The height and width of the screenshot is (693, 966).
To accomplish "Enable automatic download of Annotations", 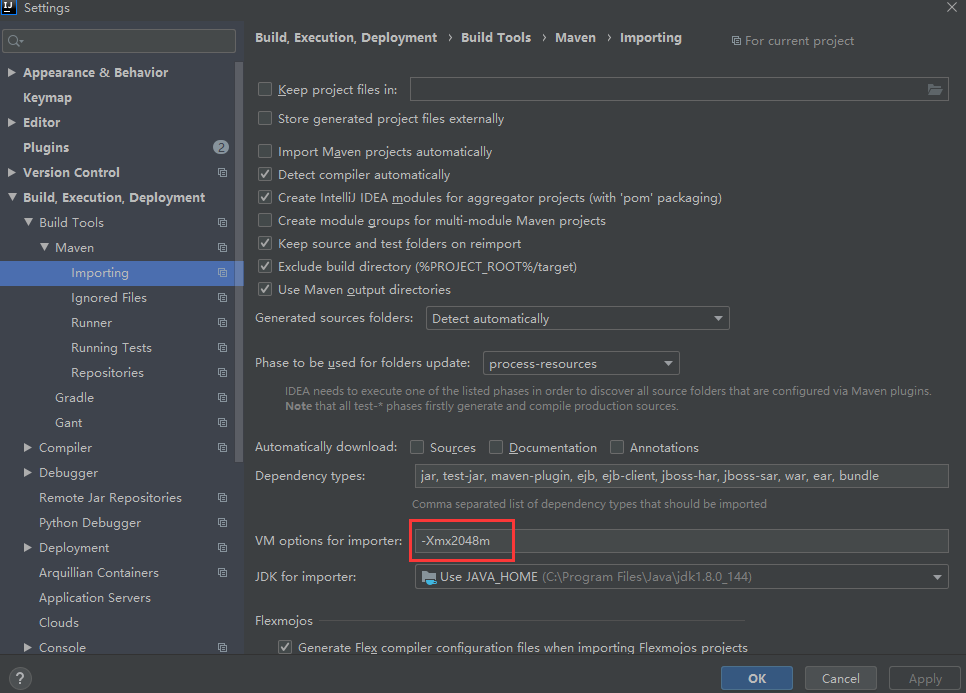I will click(617, 447).
